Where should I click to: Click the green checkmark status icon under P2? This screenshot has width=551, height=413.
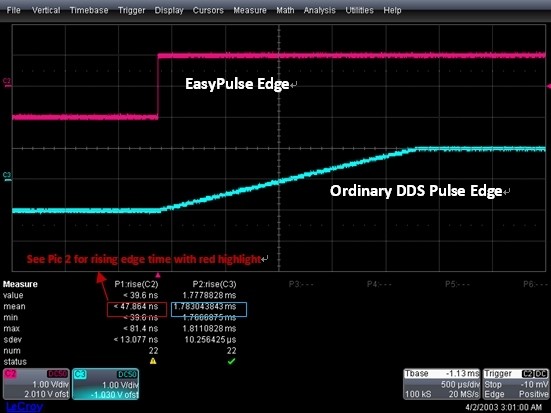tap(231, 361)
